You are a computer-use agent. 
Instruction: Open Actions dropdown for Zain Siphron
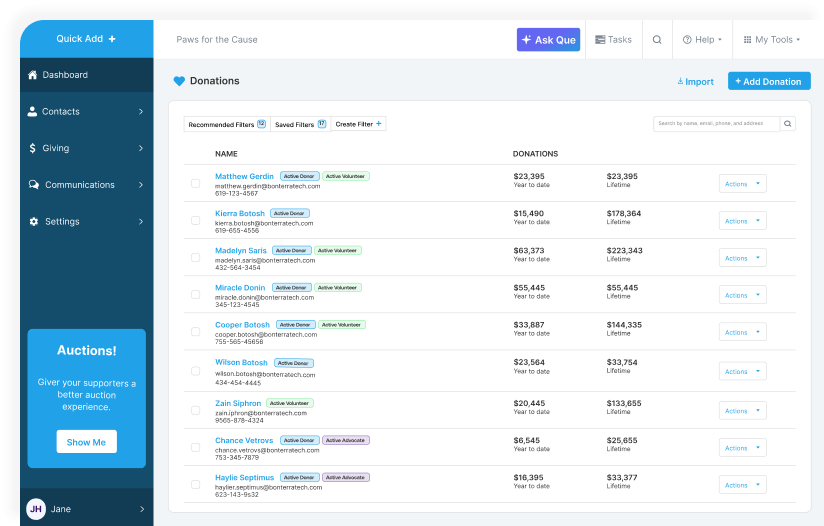742,411
